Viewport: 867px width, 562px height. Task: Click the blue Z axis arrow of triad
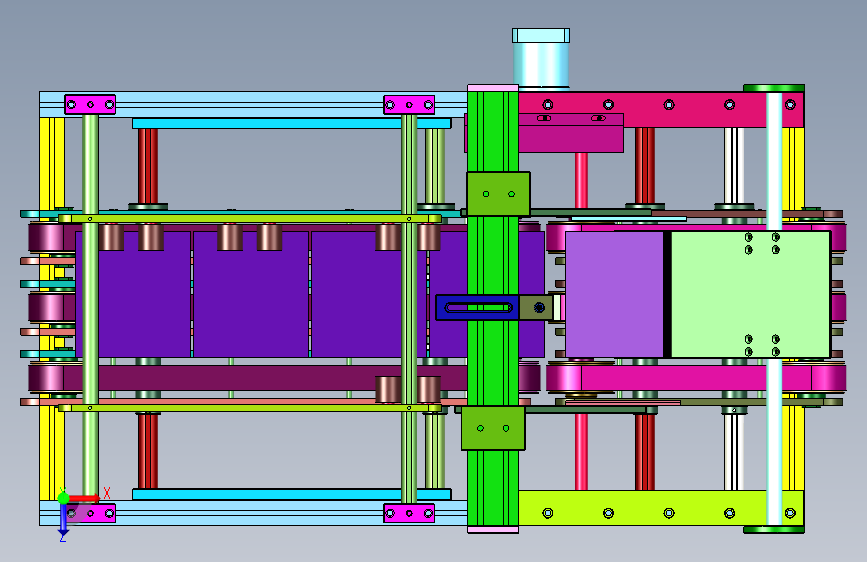(x=63, y=520)
